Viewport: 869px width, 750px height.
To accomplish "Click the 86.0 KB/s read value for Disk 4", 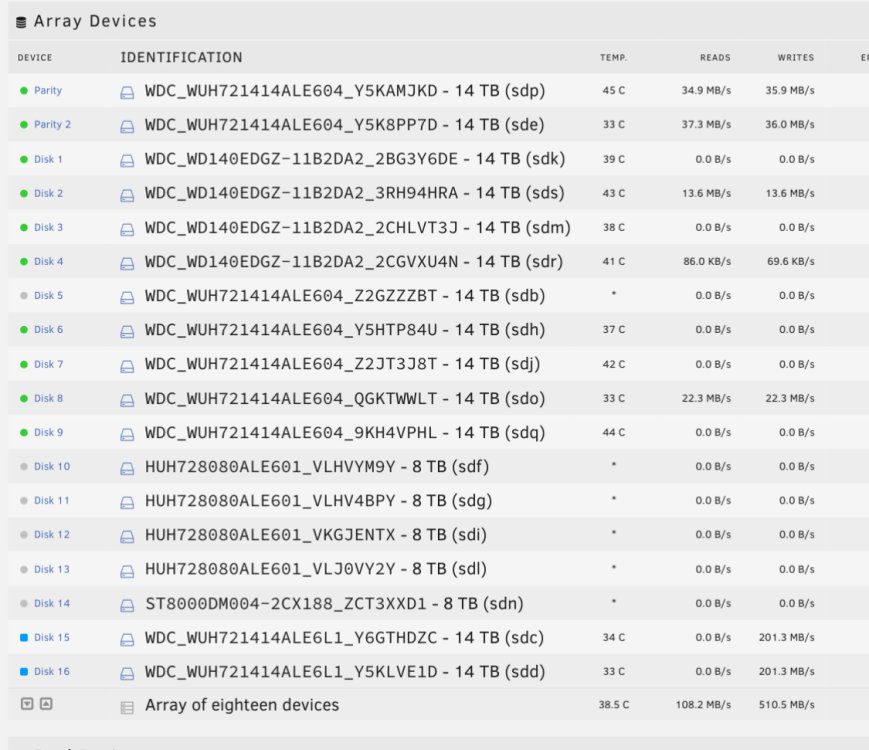I will click(x=707, y=261).
